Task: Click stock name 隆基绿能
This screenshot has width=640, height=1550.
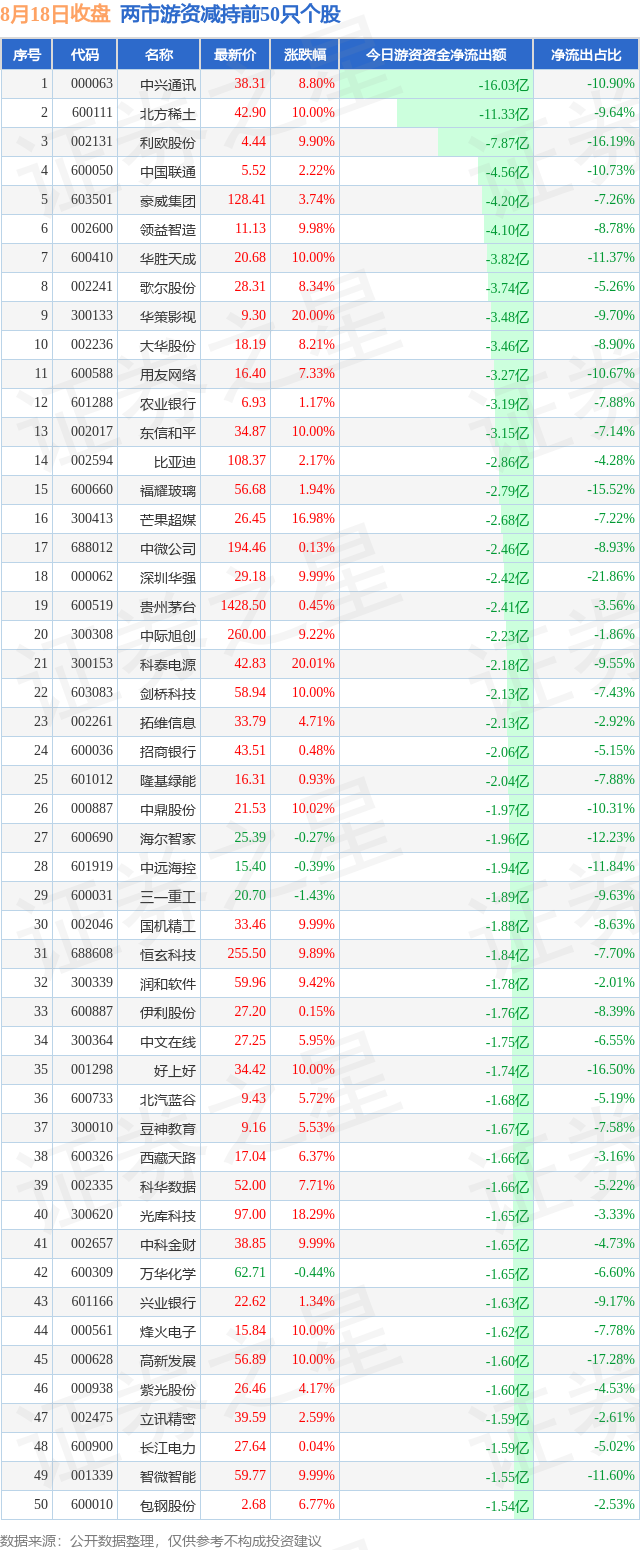Action: tap(168, 781)
